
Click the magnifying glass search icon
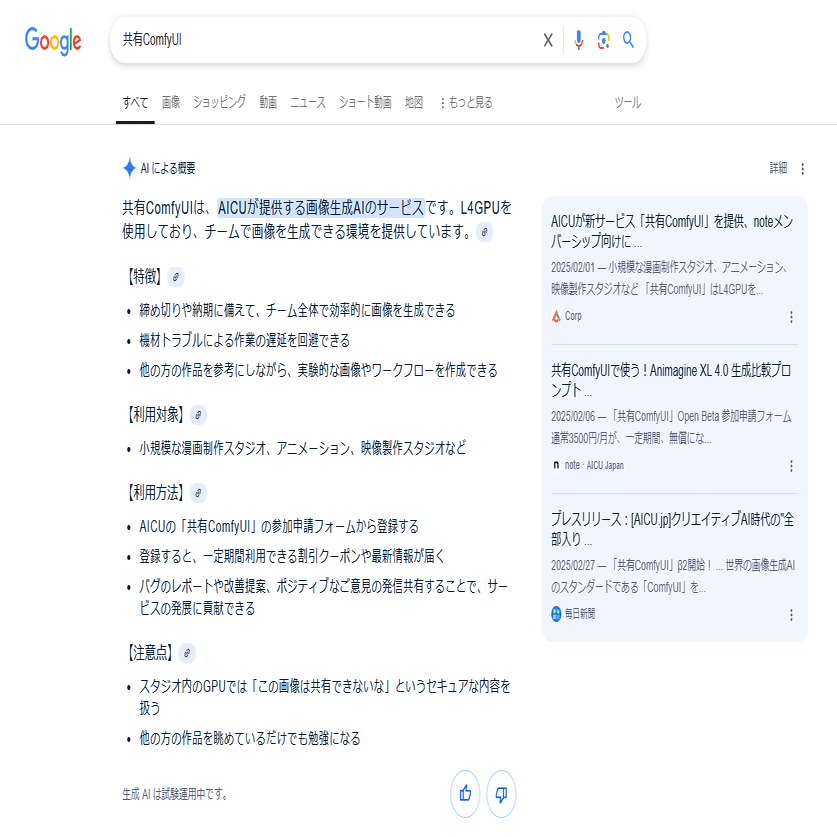(x=628, y=40)
